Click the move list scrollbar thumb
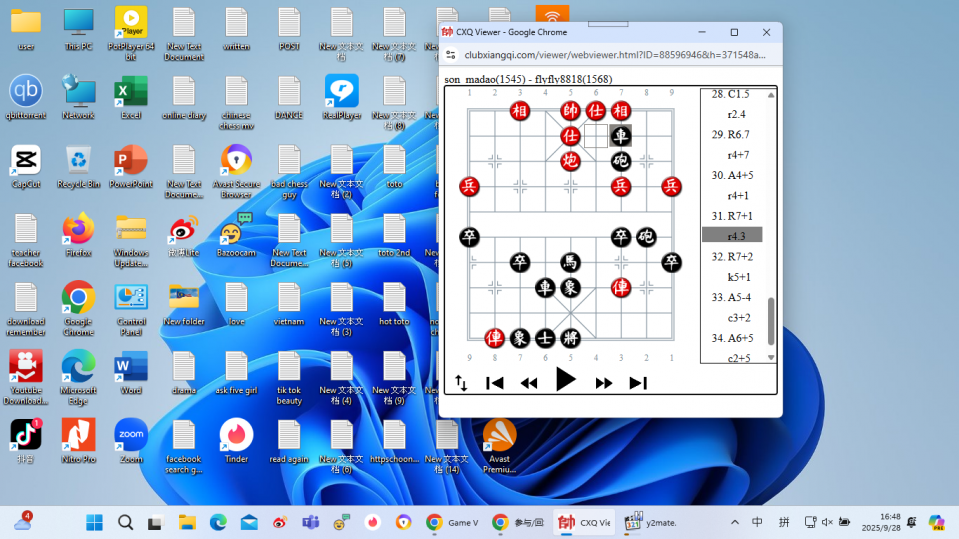The image size is (959, 539). pos(771,322)
